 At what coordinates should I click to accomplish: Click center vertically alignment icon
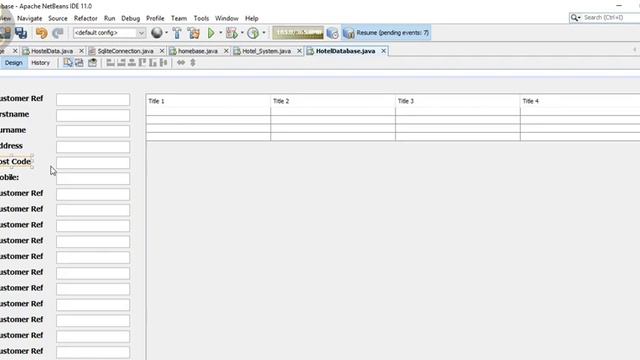tap(164, 62)
